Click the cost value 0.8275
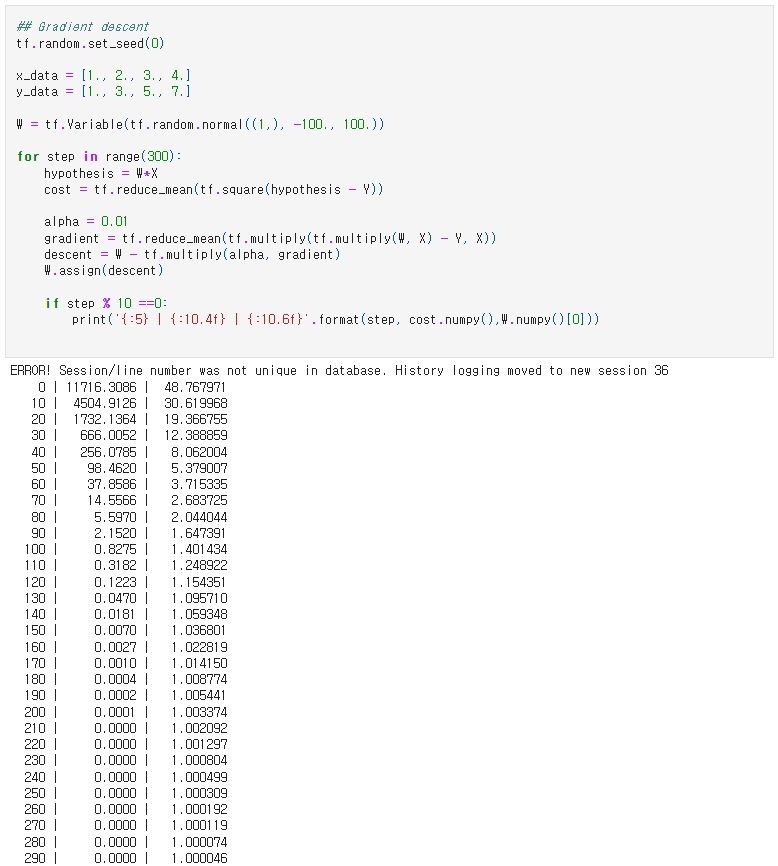 click(x=115, y=549)
